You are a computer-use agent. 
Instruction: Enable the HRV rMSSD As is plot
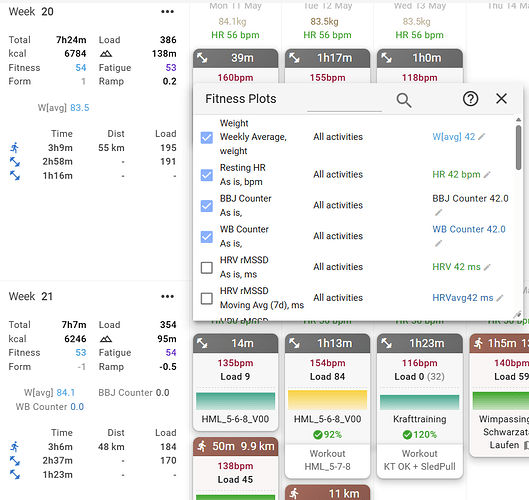click(207, 268)
